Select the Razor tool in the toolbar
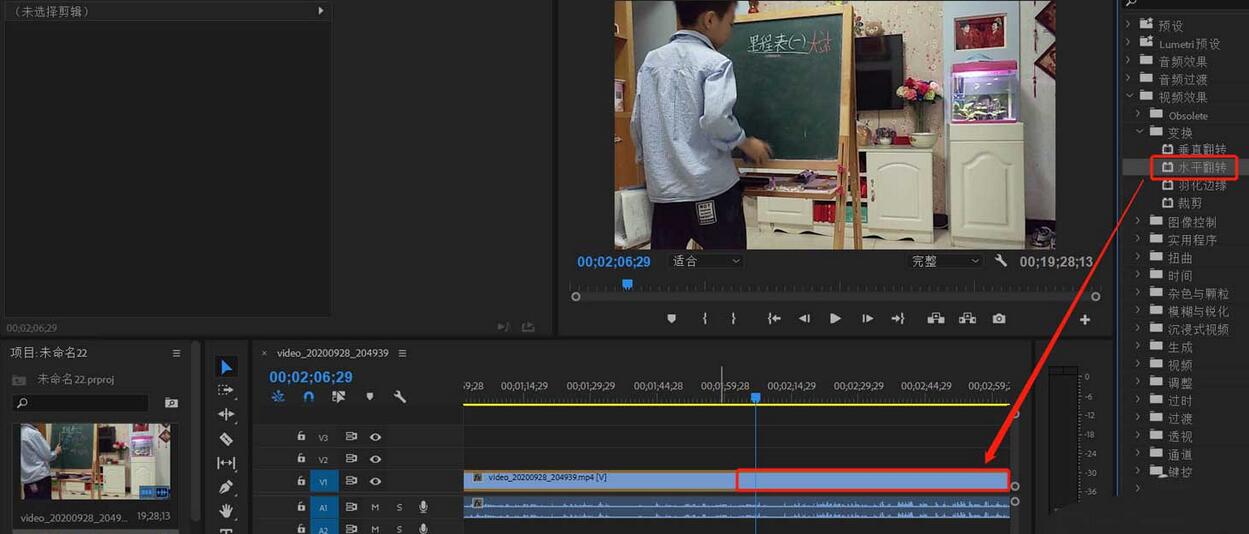The image size is (1249, 534). (226, 439)
